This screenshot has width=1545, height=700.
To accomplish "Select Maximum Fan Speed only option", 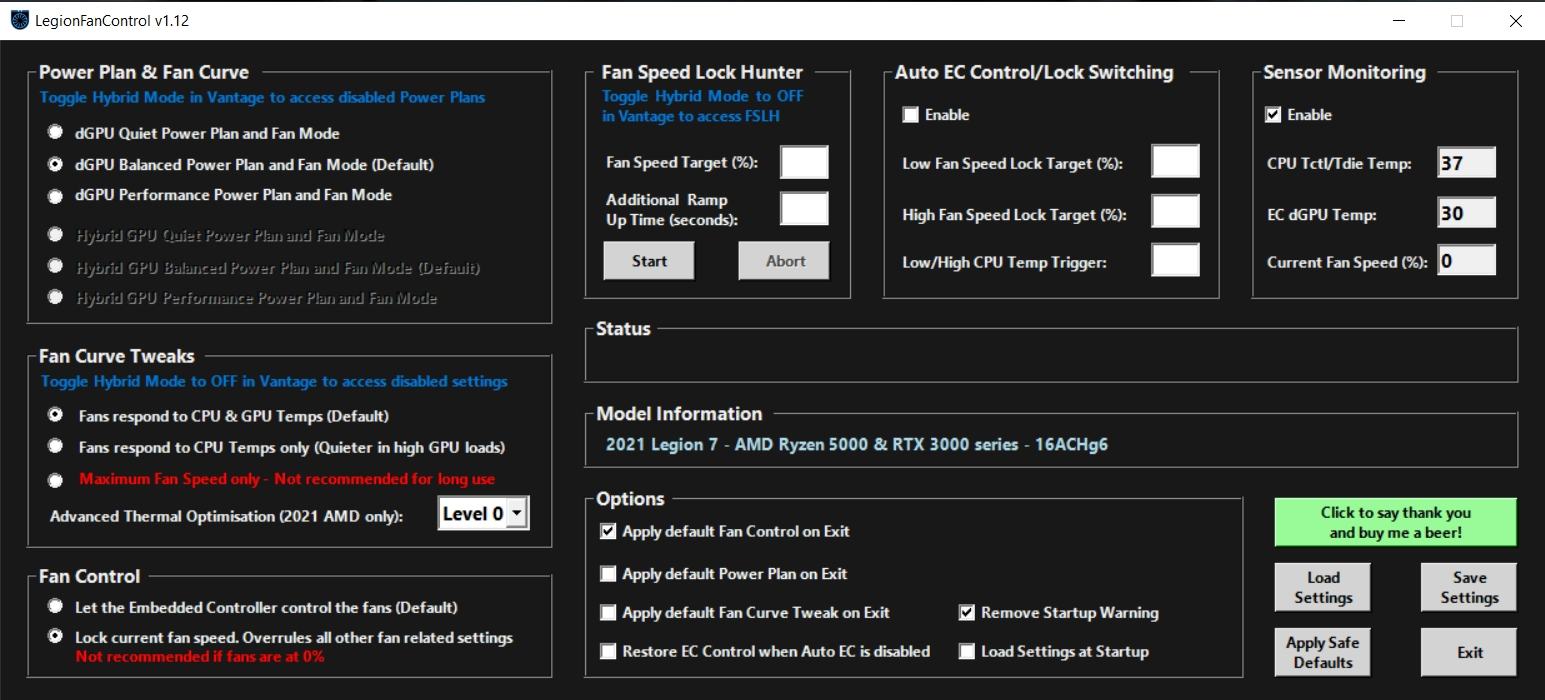I will coord(56,479).
